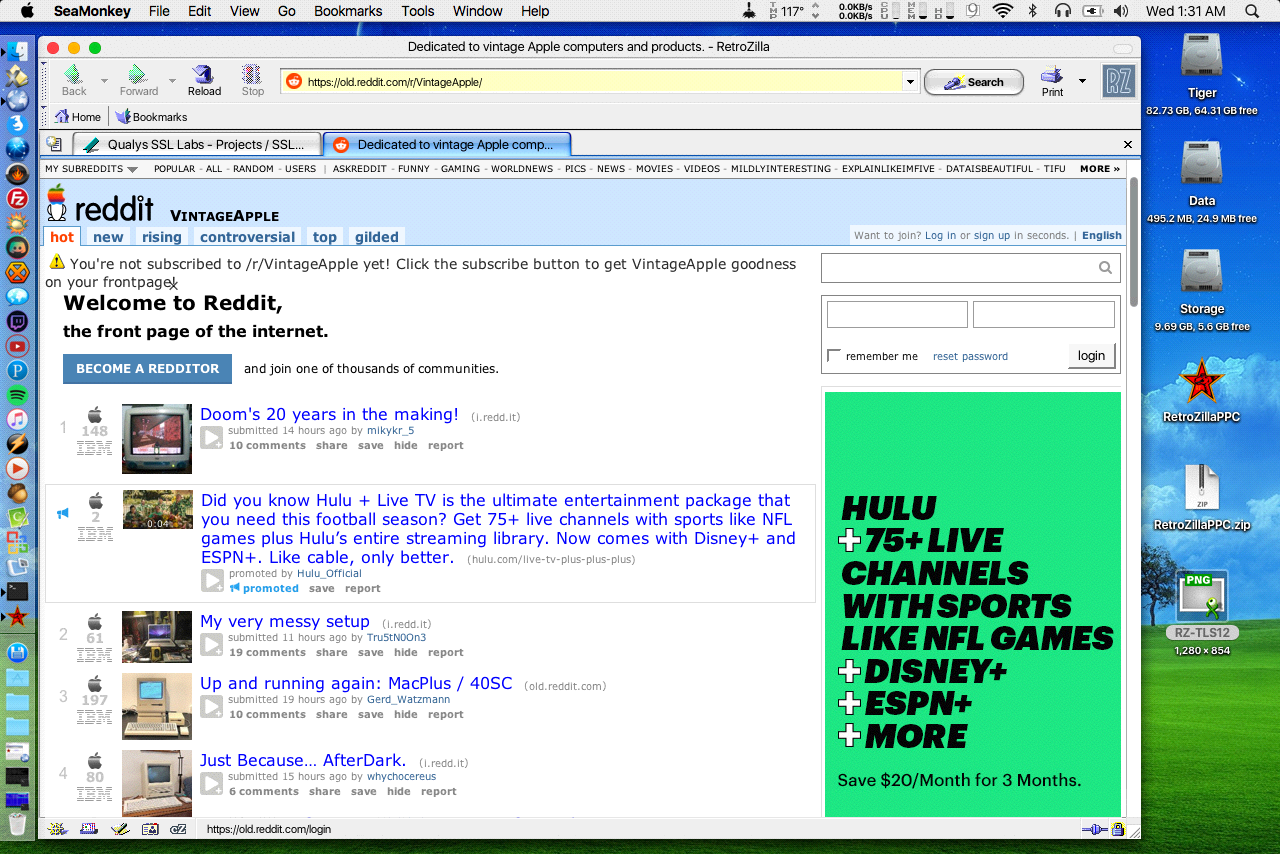Image resolution: width=1280 pixels, height=854 pixels.
Task: Open the FileZilla icon in the Dock
Action: click(17, 198)
